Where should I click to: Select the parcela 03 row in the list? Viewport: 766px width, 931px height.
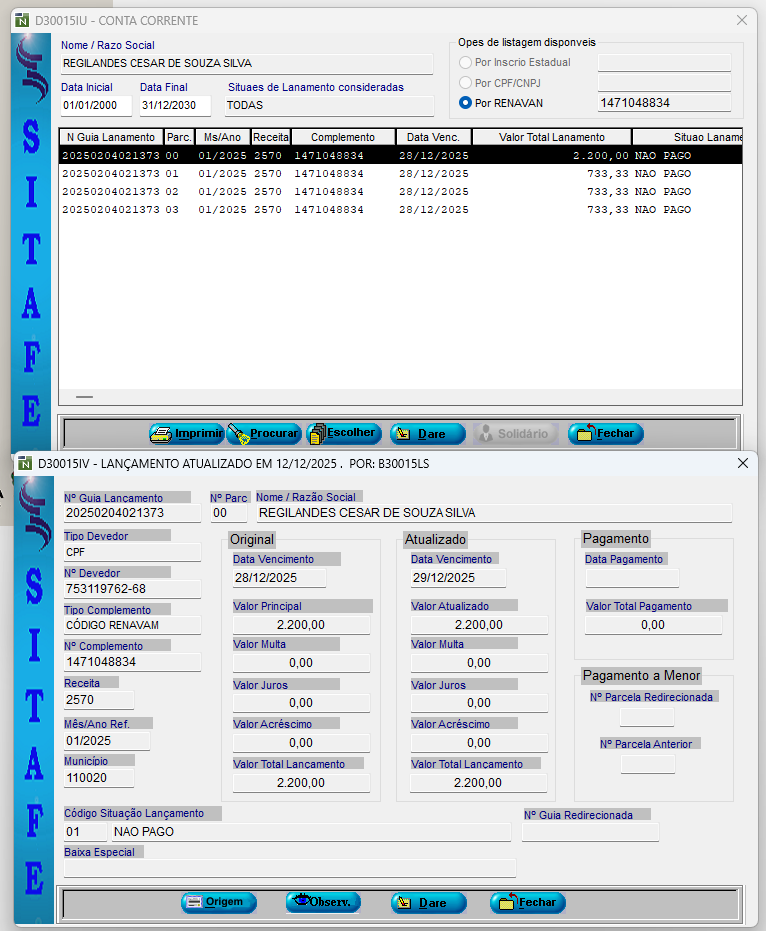tap(400, 210)
